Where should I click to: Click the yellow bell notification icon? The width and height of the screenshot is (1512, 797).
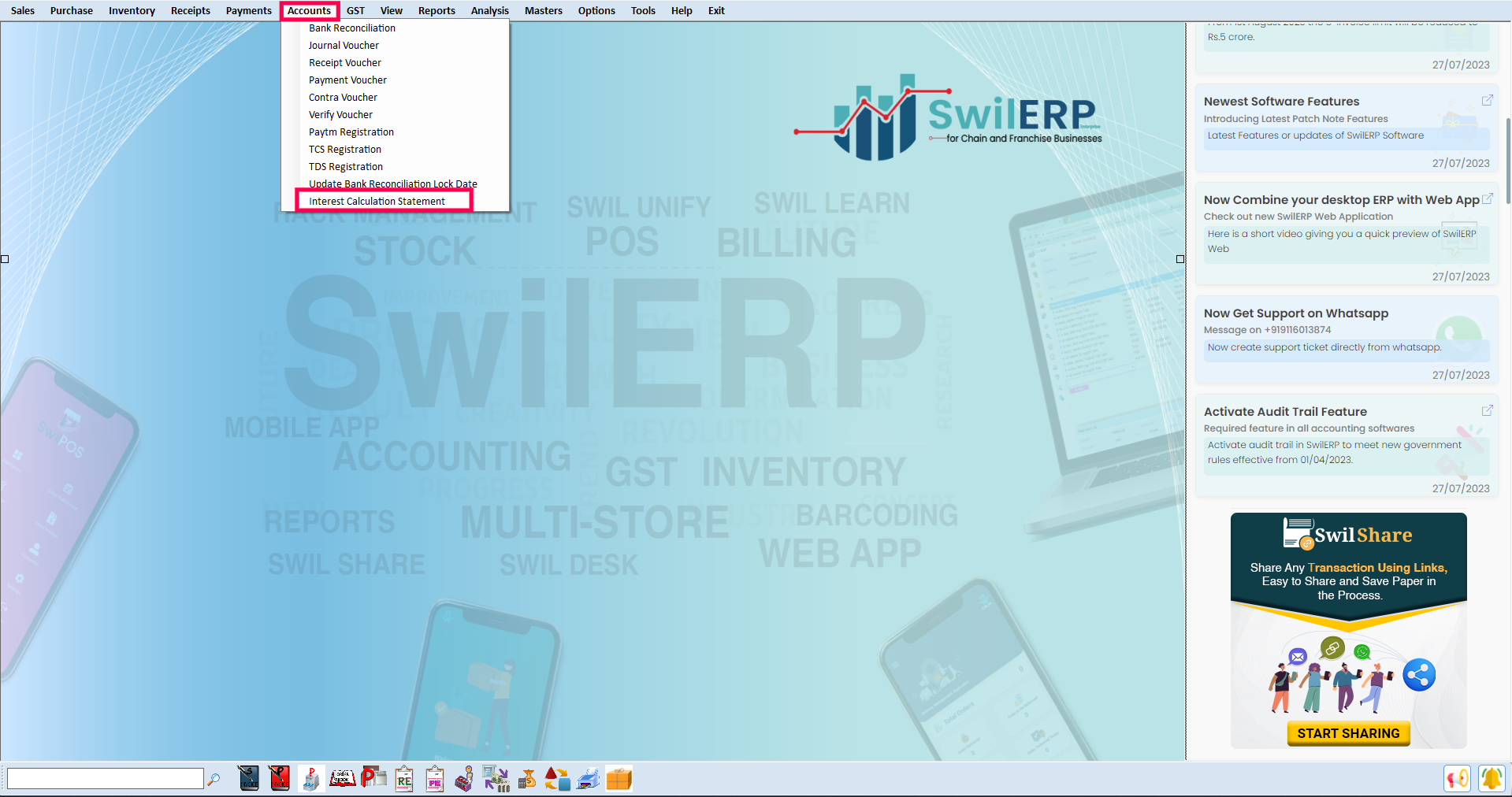[x=1491, y=779]
